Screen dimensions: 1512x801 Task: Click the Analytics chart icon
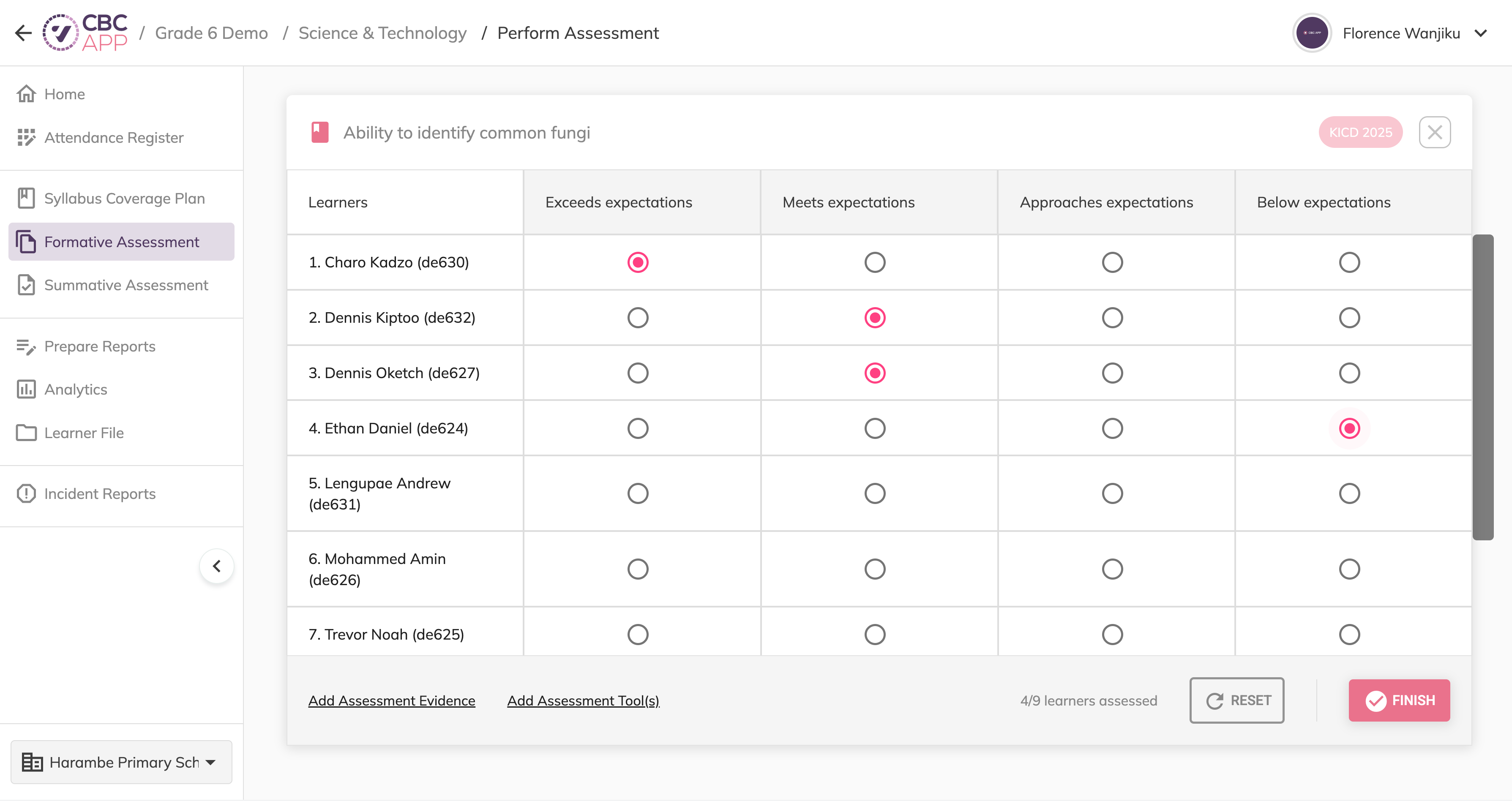[27, 389]
